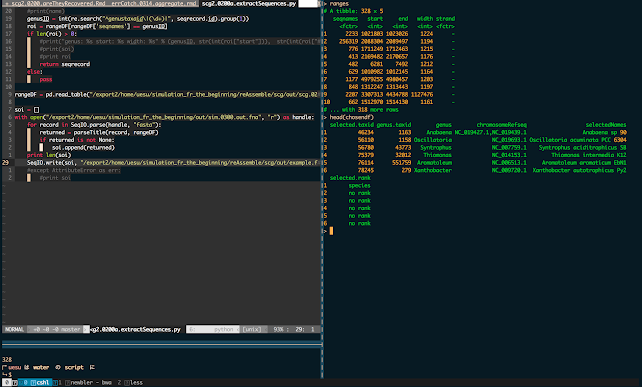Click the 'print len(soi)' line

pyautogui.click(x=49, y=155)
